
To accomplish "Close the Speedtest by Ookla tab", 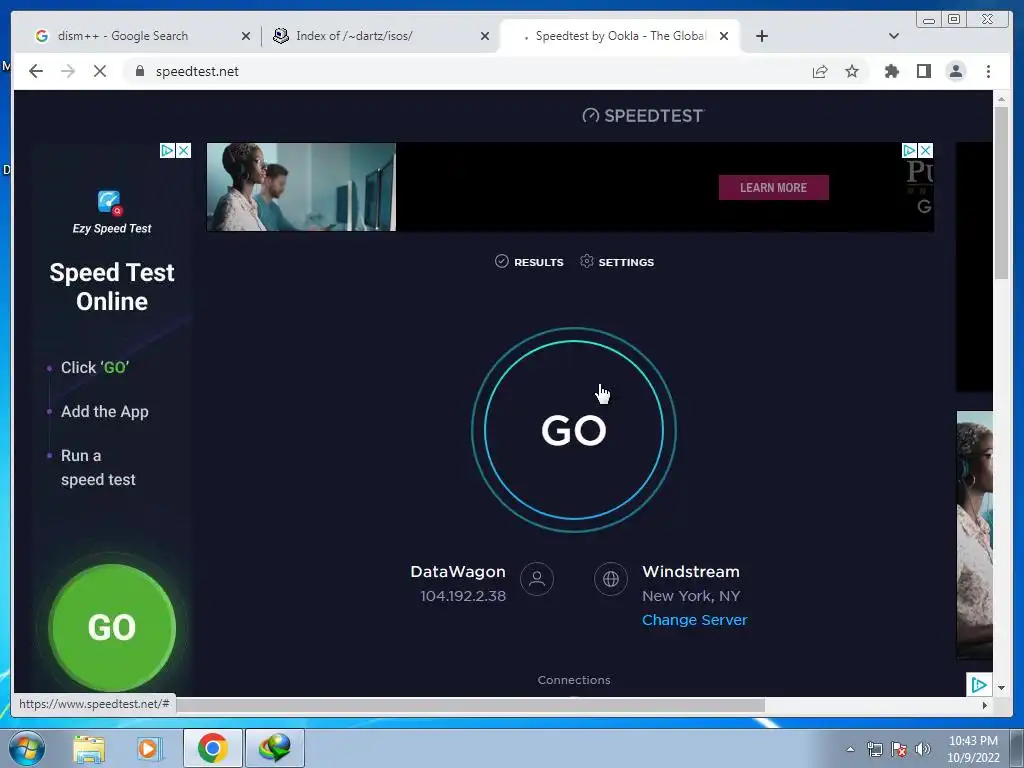I will coord(724,36).
